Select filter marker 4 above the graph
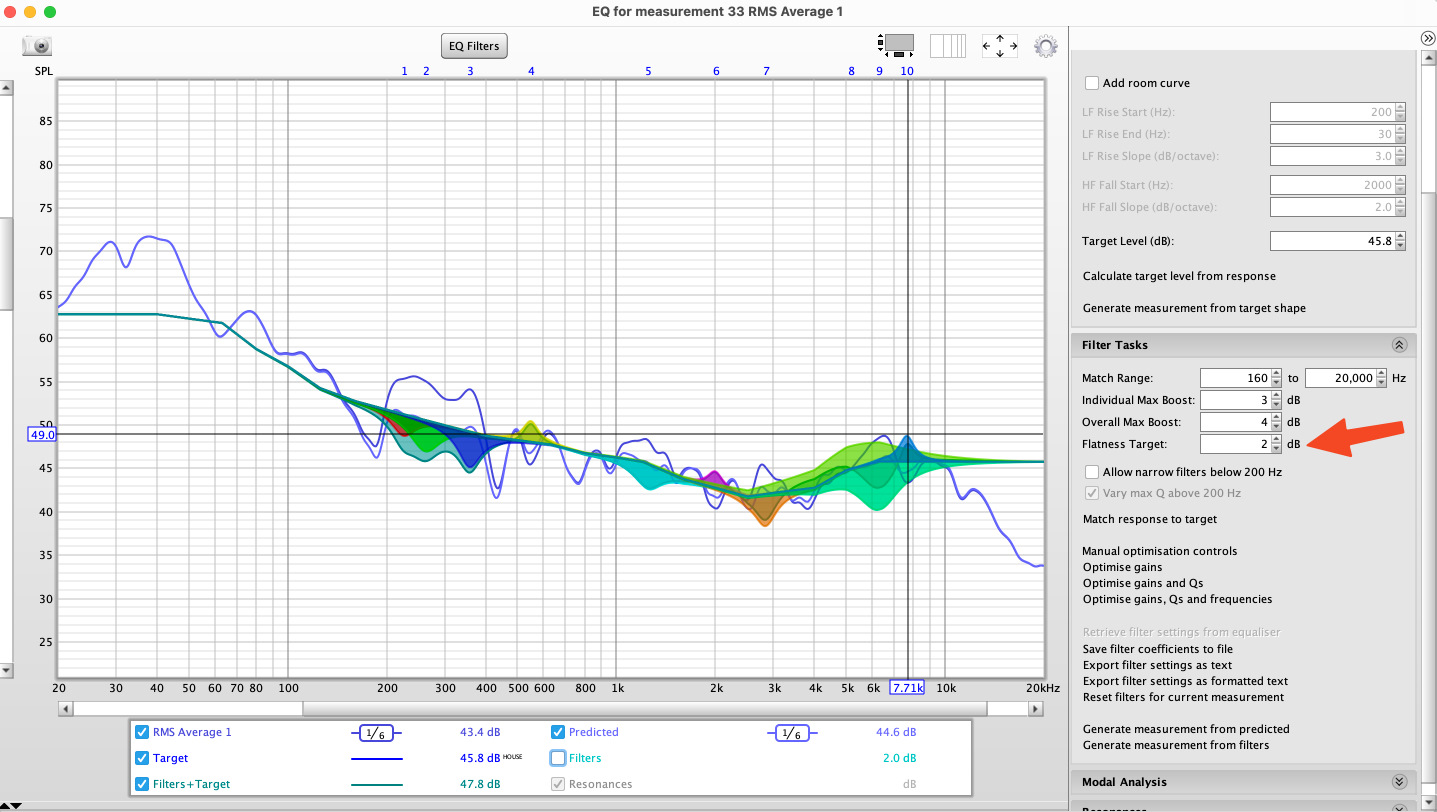The image size is (1437, 812). pyautogui.click(x=531, y=71)
